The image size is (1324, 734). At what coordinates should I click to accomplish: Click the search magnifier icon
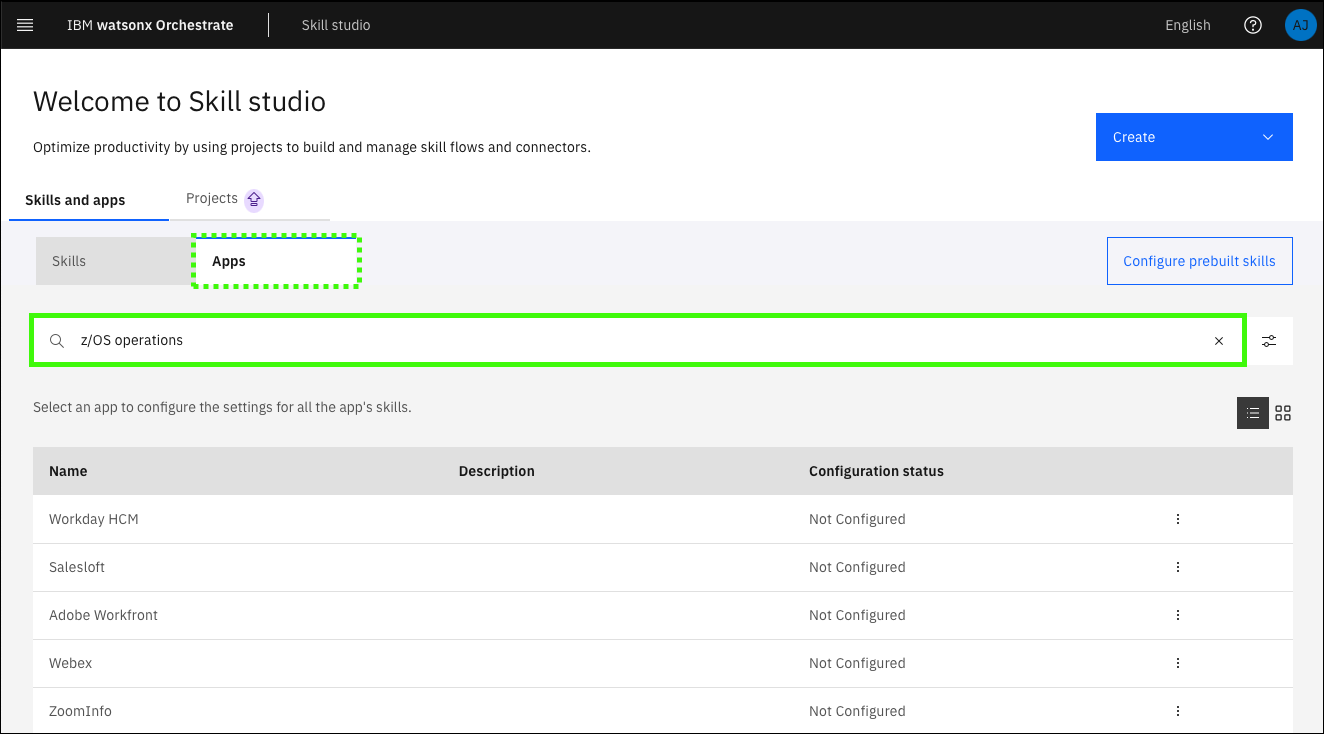coord(58,341)
